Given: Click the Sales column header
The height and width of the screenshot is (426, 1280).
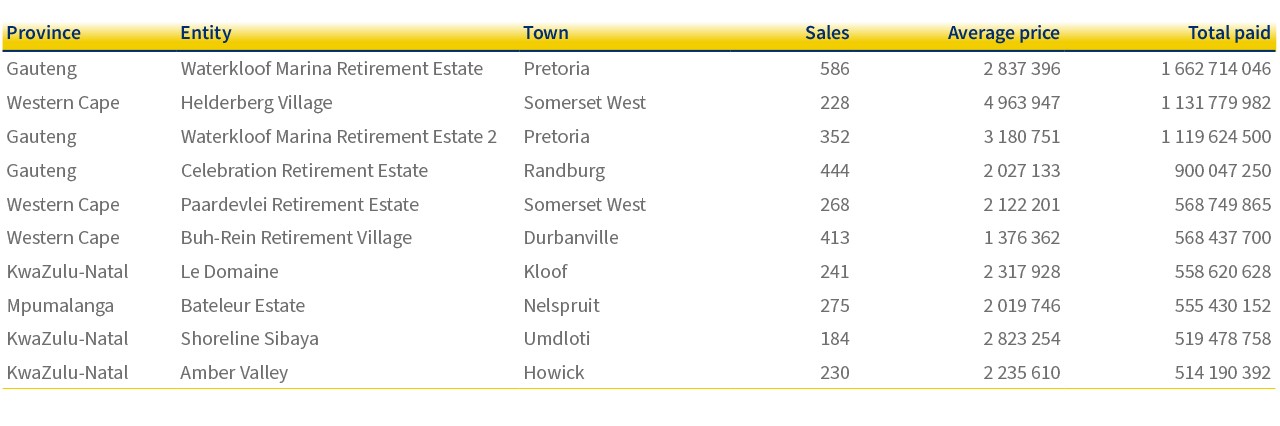Looking at the screenshot, I should pyautogui.click(x=827, y=33).
